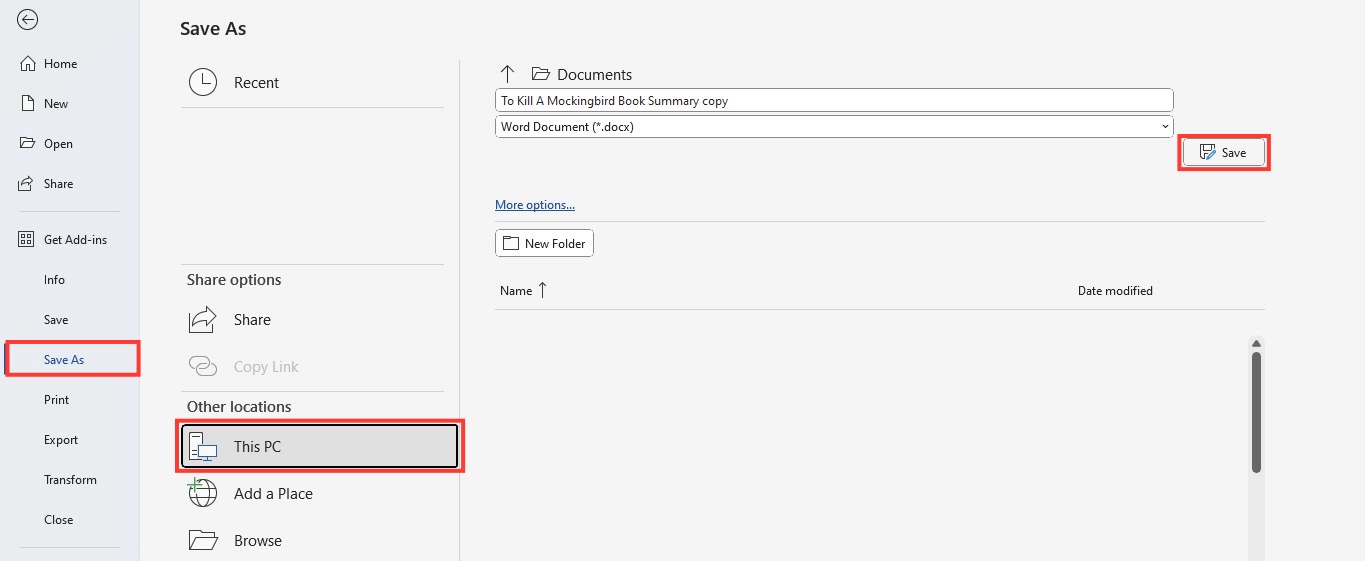Click the Get Add-ins grid icon
The height and width of the screenshot is (561, 1365).
pyautogui.click(x=27, y=240)
